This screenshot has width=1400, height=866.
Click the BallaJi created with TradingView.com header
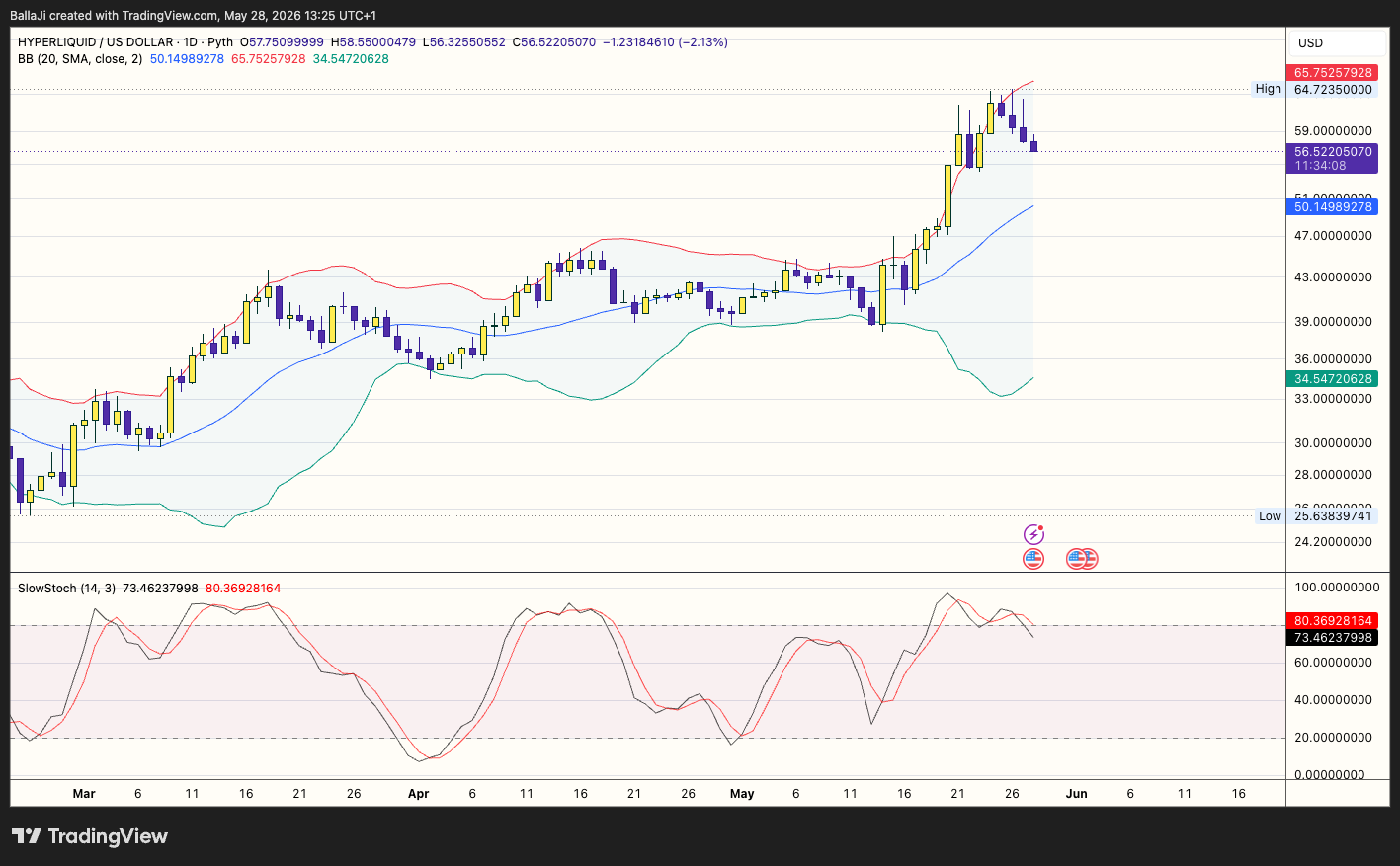[x=194, y=15]
